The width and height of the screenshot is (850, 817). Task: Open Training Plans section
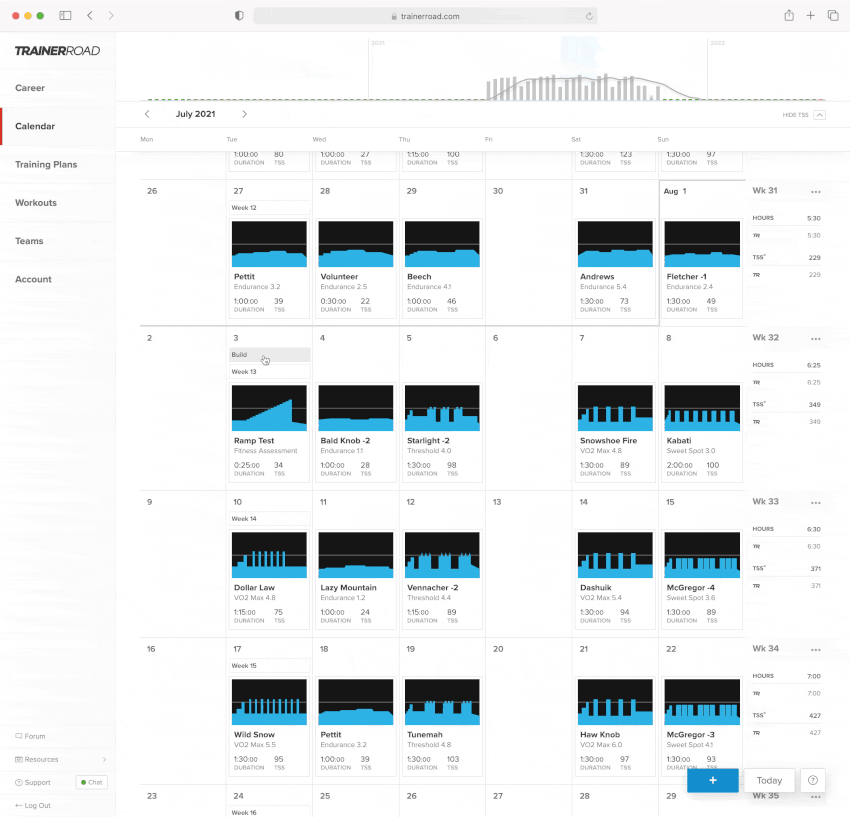(x=46, y=164)
